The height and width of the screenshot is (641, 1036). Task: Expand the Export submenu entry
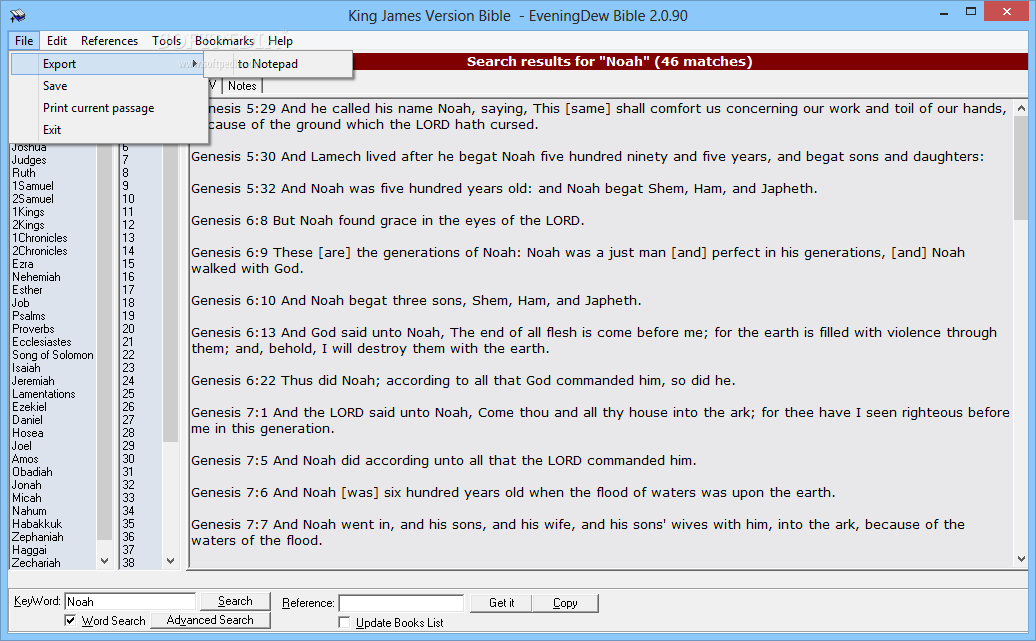(x=108, y=64)
